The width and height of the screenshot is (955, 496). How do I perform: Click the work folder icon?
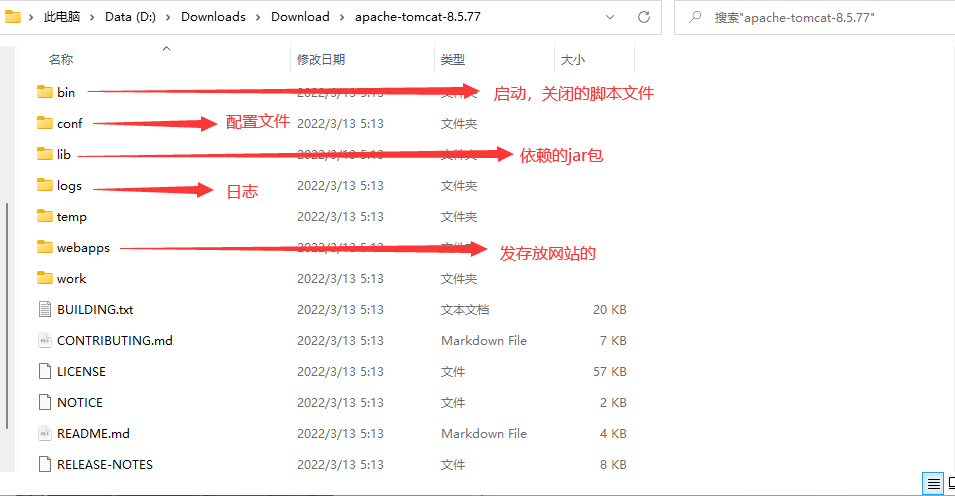[44, 278]
